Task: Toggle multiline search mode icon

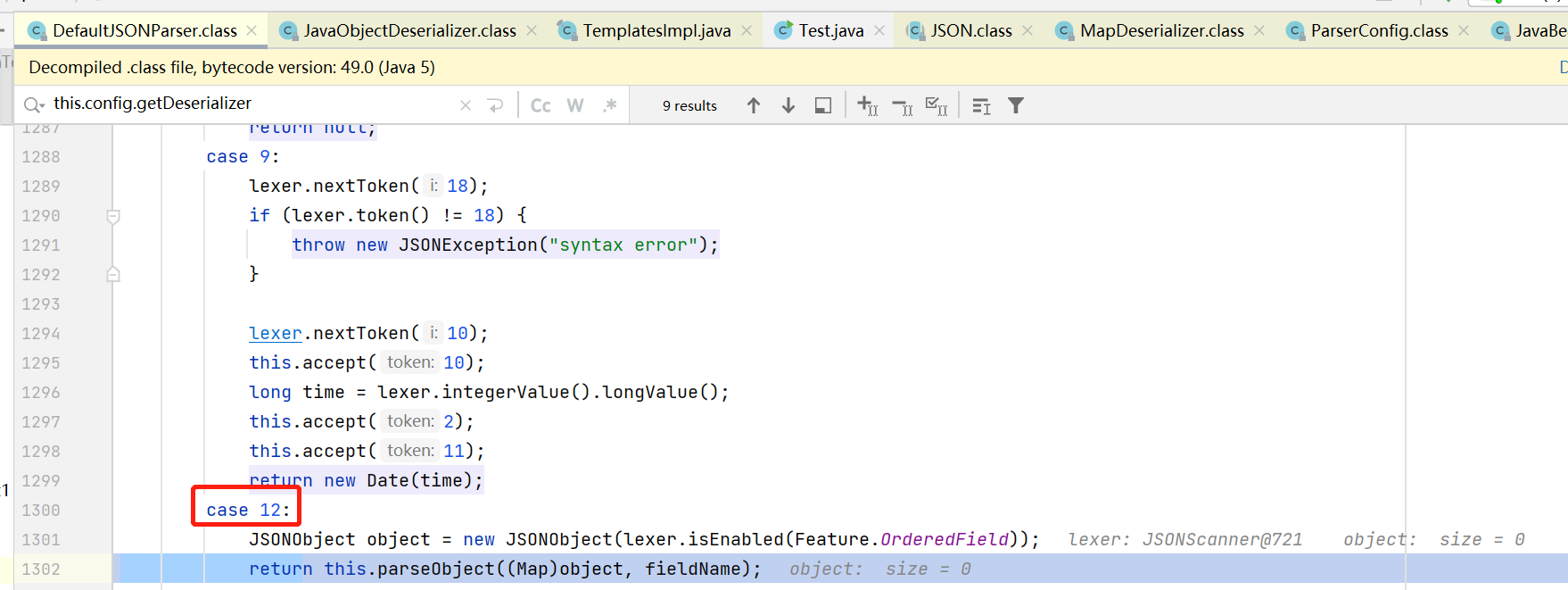Action: pos(981,106)
